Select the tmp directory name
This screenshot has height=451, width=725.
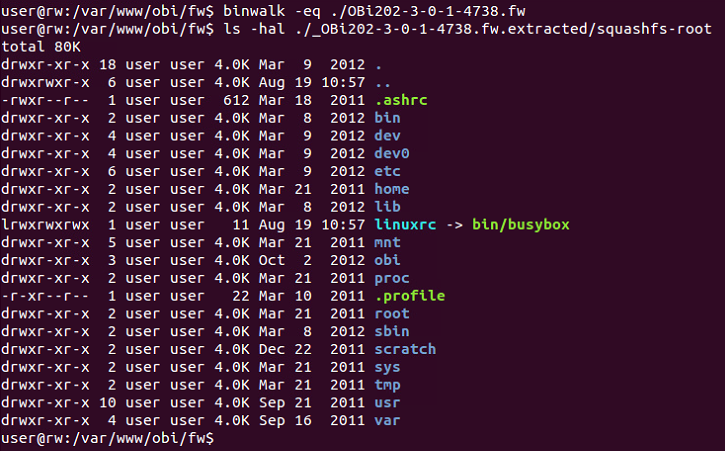click(x=387, y=385)
